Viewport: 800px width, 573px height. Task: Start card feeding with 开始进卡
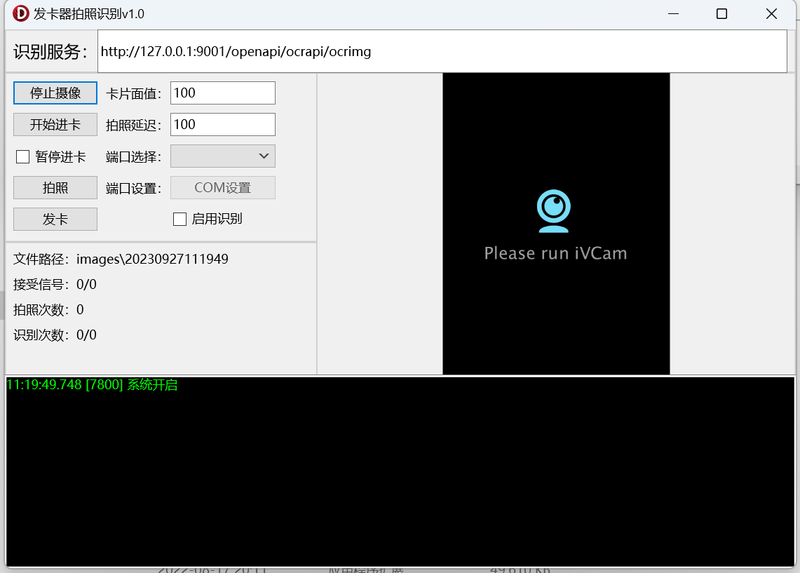[x=55, y=125]
